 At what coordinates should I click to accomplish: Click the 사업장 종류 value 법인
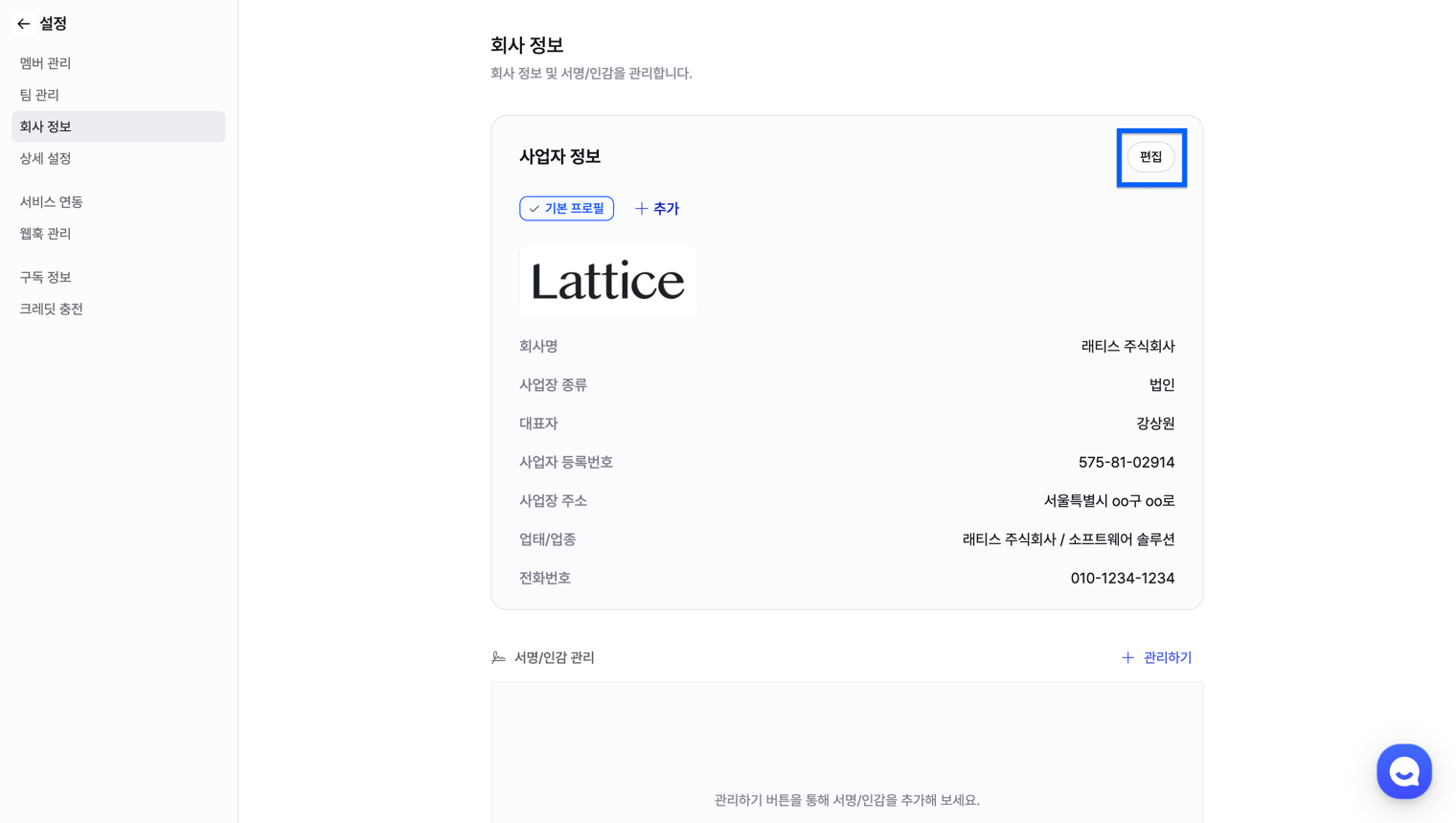point(1162,385)
